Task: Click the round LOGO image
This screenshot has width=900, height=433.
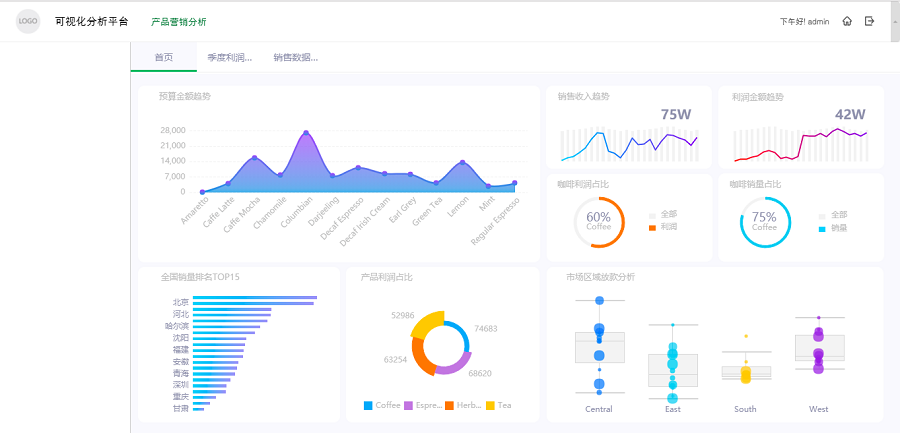Action: click(28, 21)
